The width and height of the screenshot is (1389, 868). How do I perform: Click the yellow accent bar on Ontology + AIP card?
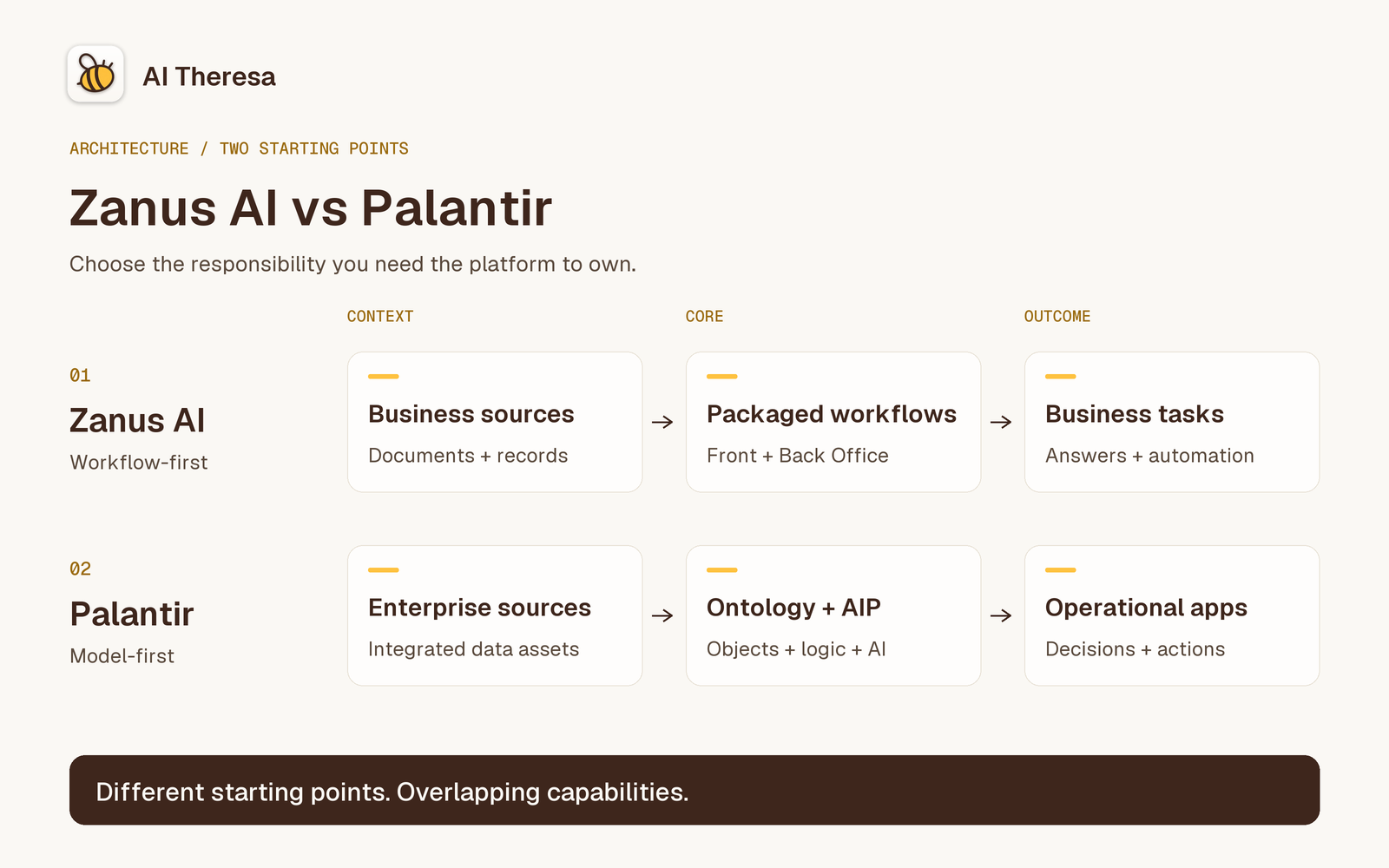coord(722,570)
